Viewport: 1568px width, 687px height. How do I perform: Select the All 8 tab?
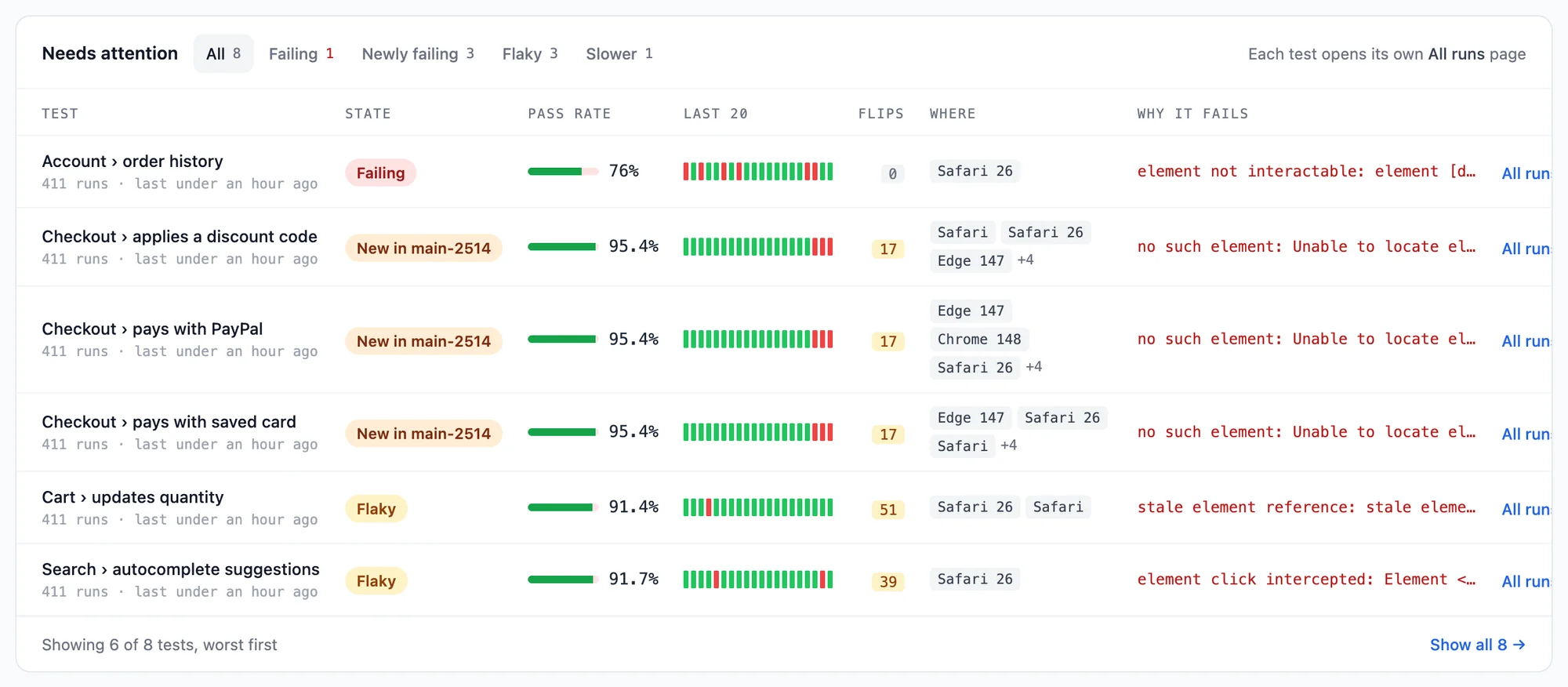pos(223,53)
